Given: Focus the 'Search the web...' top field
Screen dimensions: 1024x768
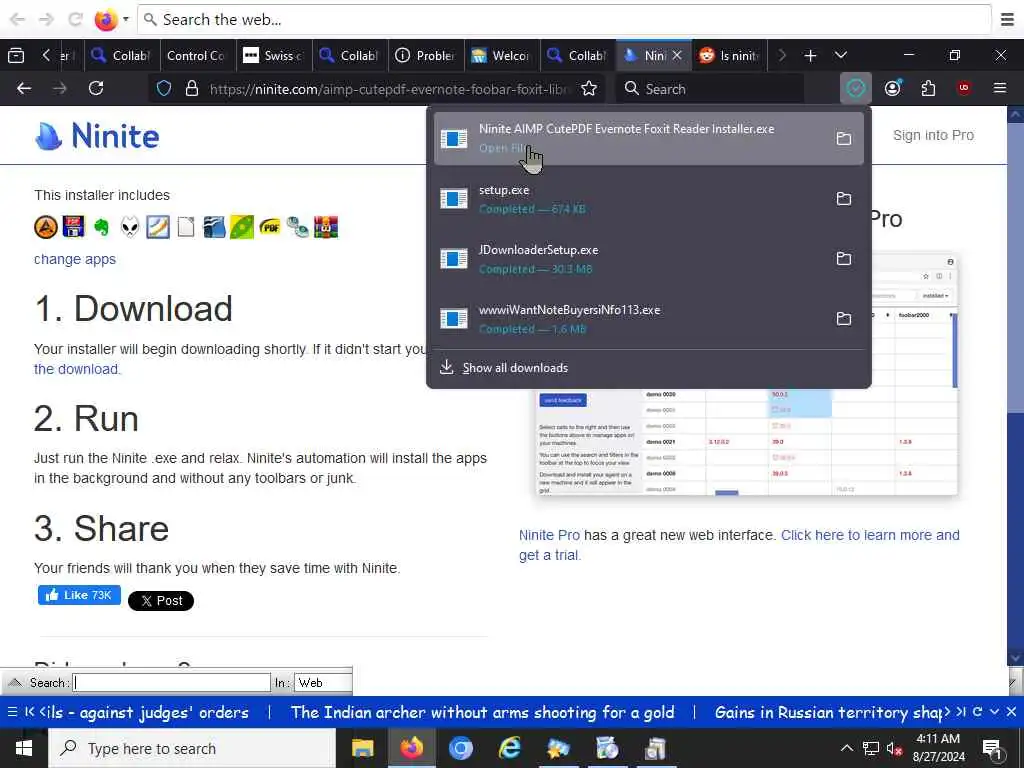Looking at the screenshot, I should (565, 20).
